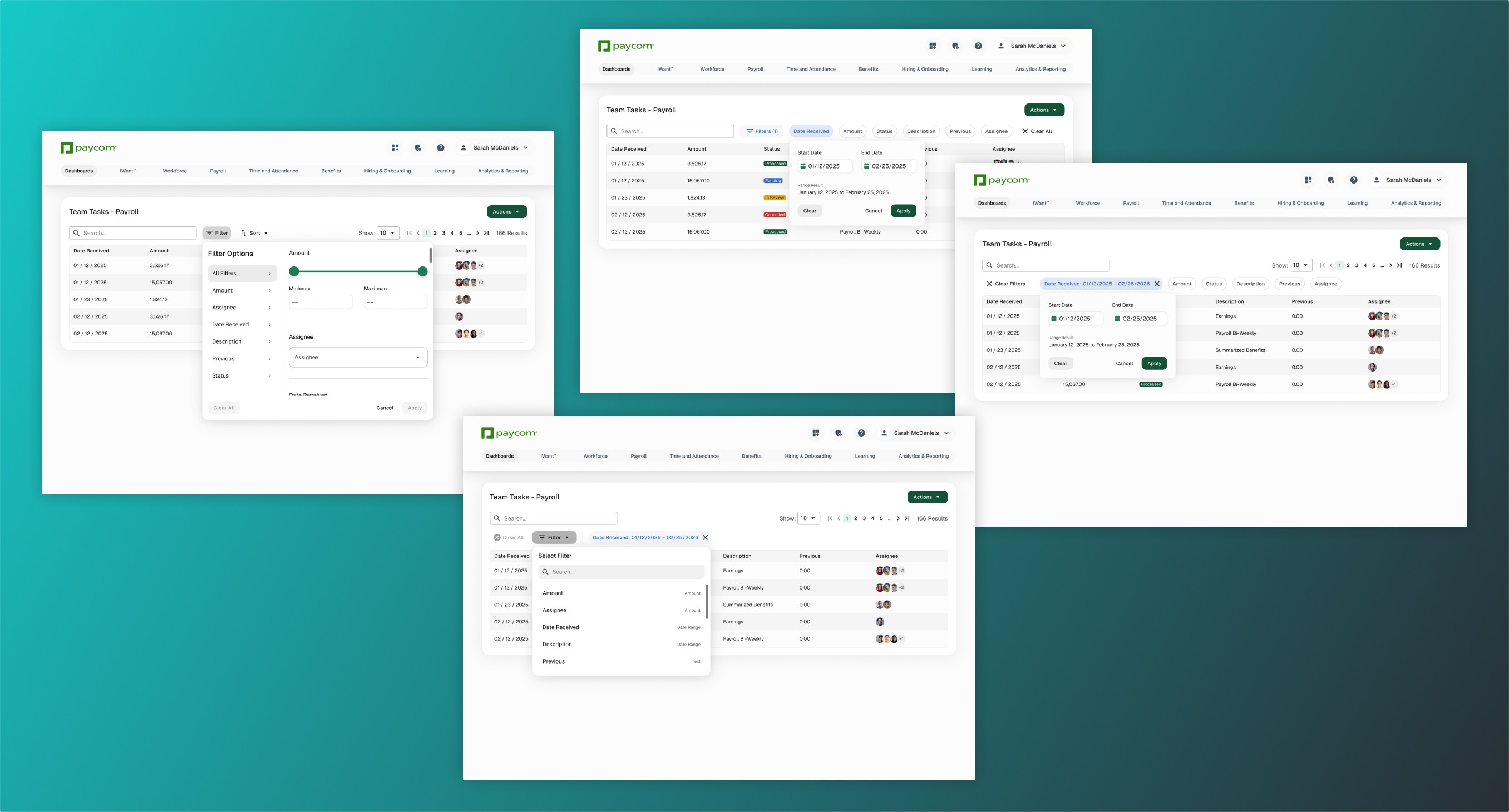Click the chat notification icon in Select Filter window
Image resolution: width=1509 pixels, height=812 pixels.
[839, 433]
